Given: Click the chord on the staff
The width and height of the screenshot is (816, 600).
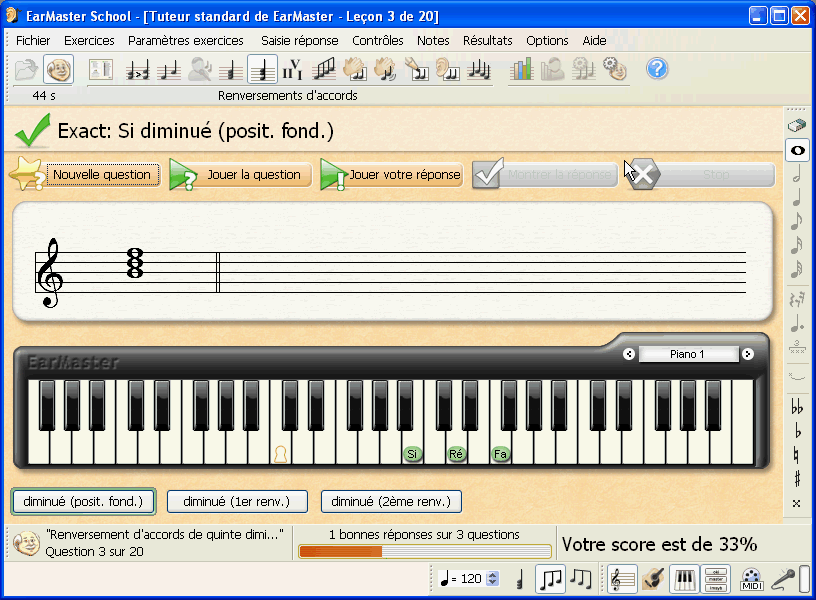Looking at the screenshot, I should pyautogui.click(x=135, y=263).
